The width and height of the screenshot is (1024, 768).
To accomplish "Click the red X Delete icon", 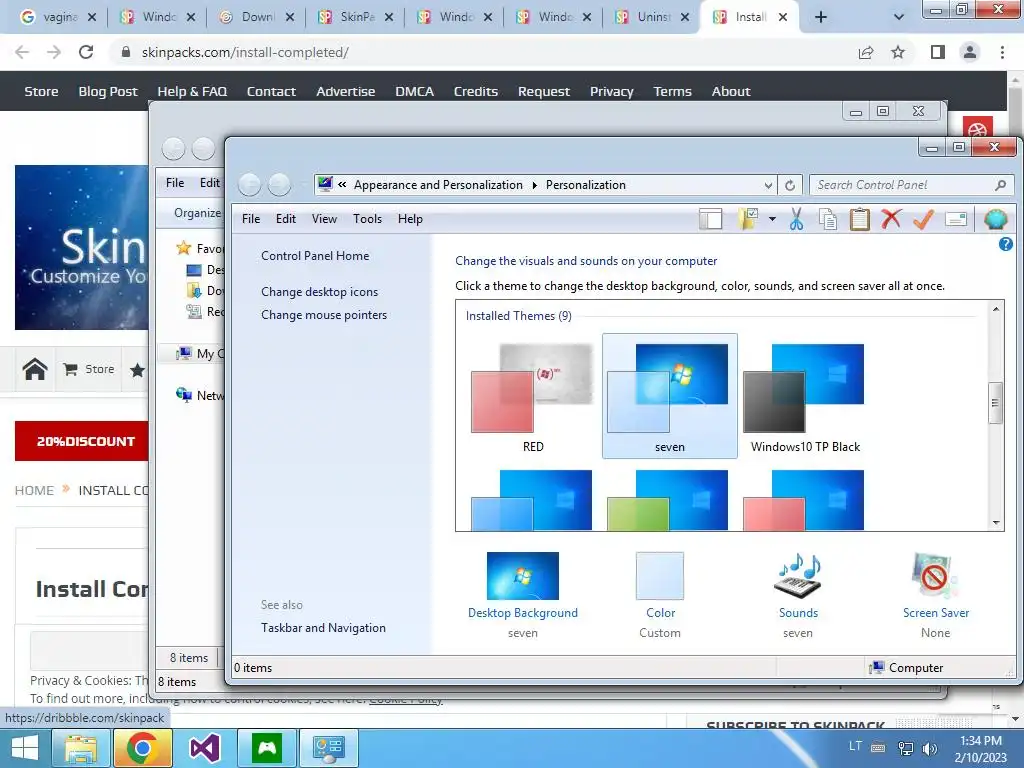I will click(x=891, y=219).
